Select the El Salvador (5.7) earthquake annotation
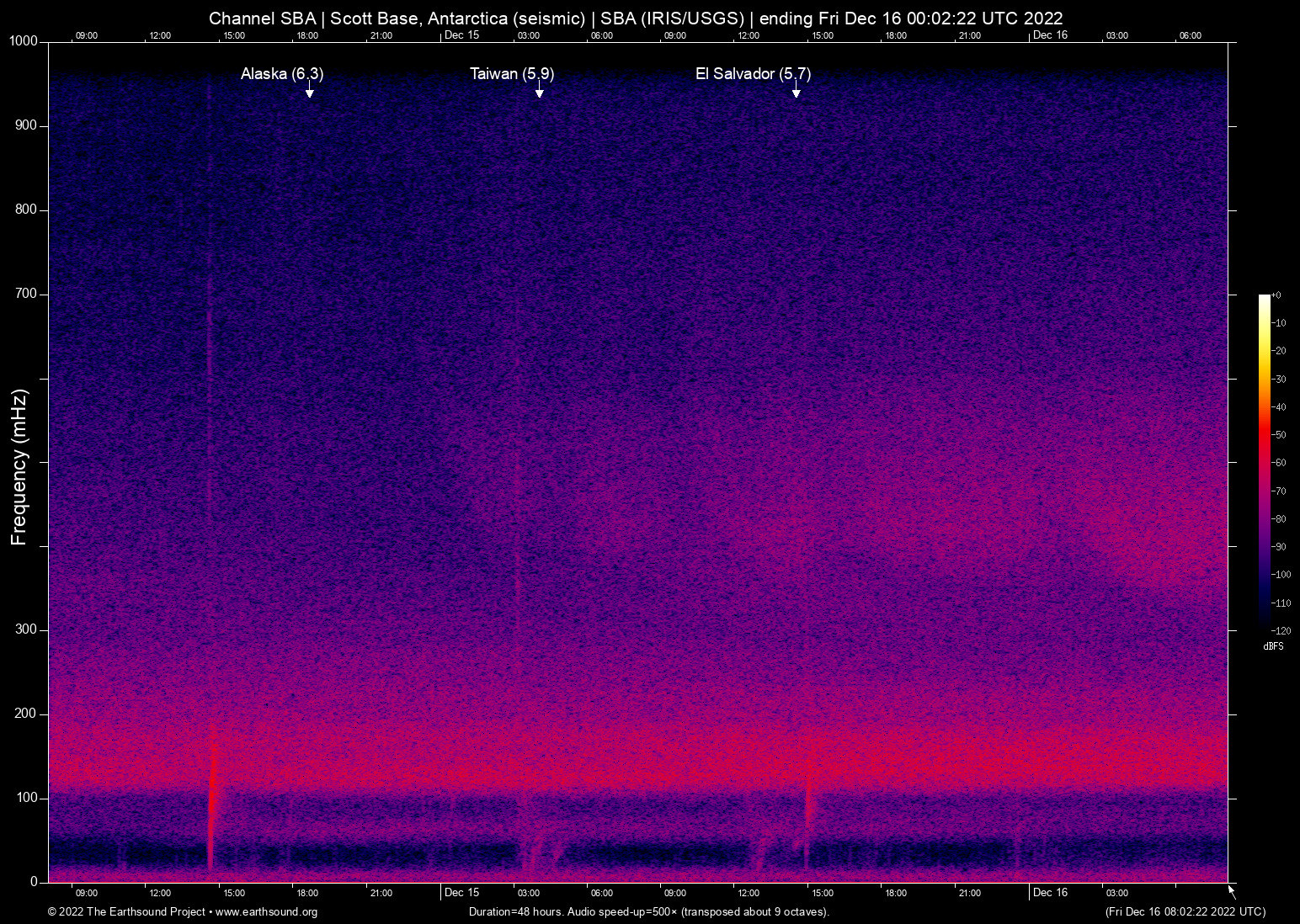 753,74
